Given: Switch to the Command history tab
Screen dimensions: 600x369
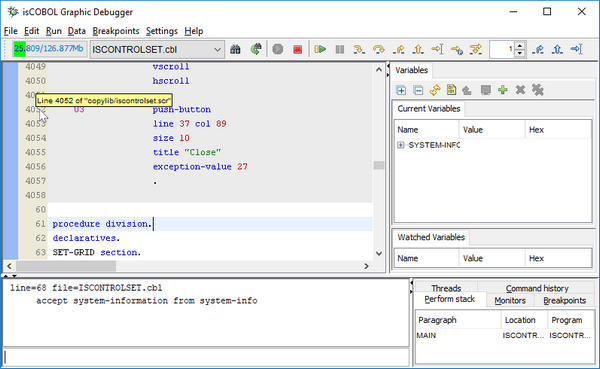Looking at the screenshot, I should [537, 288].
